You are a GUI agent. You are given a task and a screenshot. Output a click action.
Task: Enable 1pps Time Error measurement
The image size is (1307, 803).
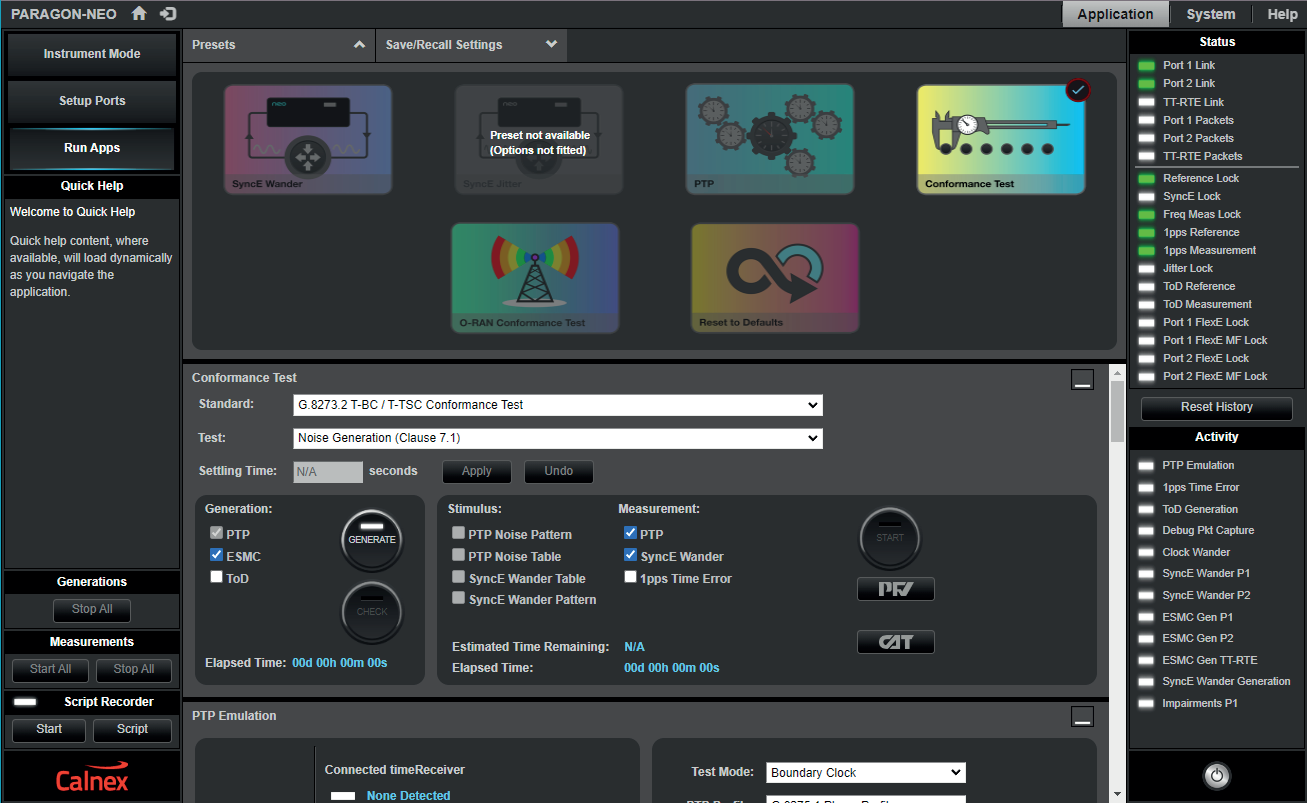click(630, 578)
